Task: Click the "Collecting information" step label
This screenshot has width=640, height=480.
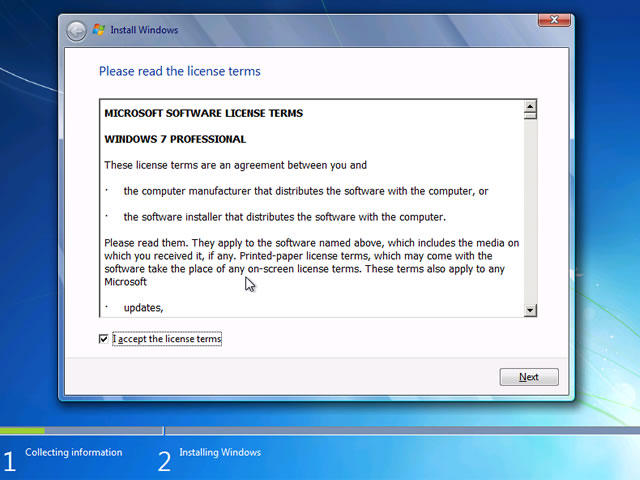Action: (x=73, y=452)
